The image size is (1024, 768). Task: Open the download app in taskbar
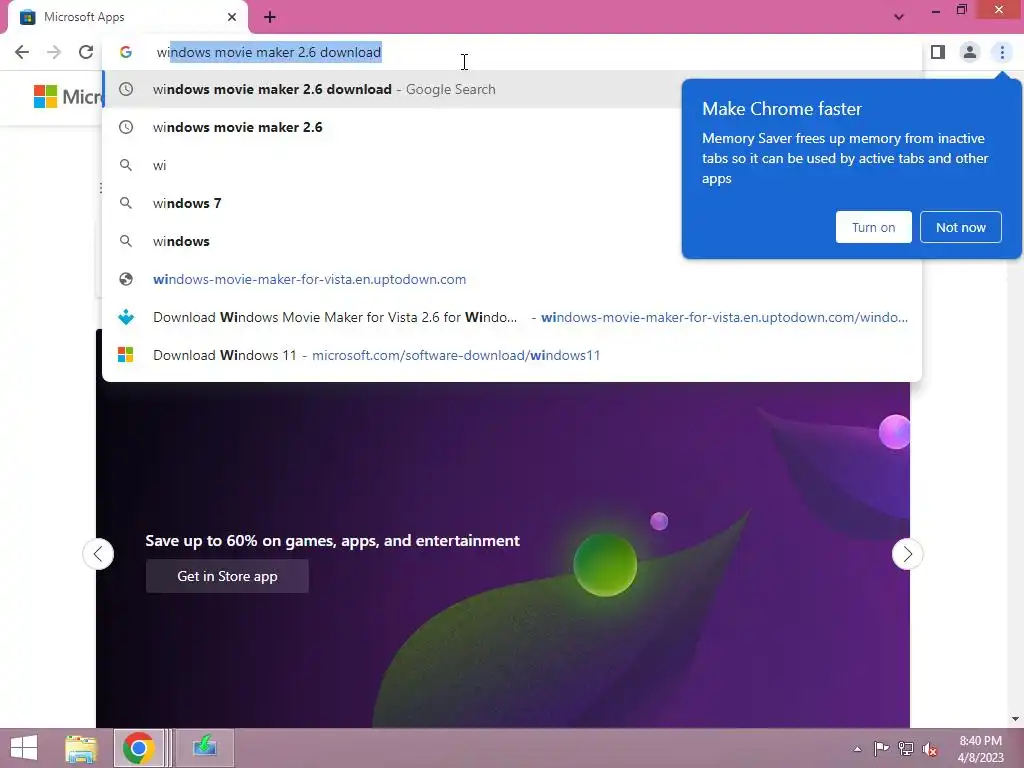point(204,748)
